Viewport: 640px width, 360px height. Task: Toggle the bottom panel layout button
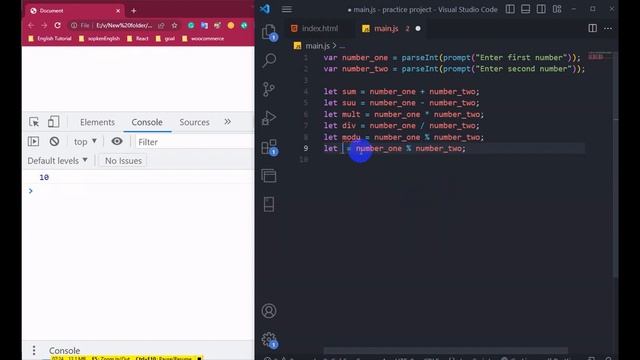pos(526,9)
